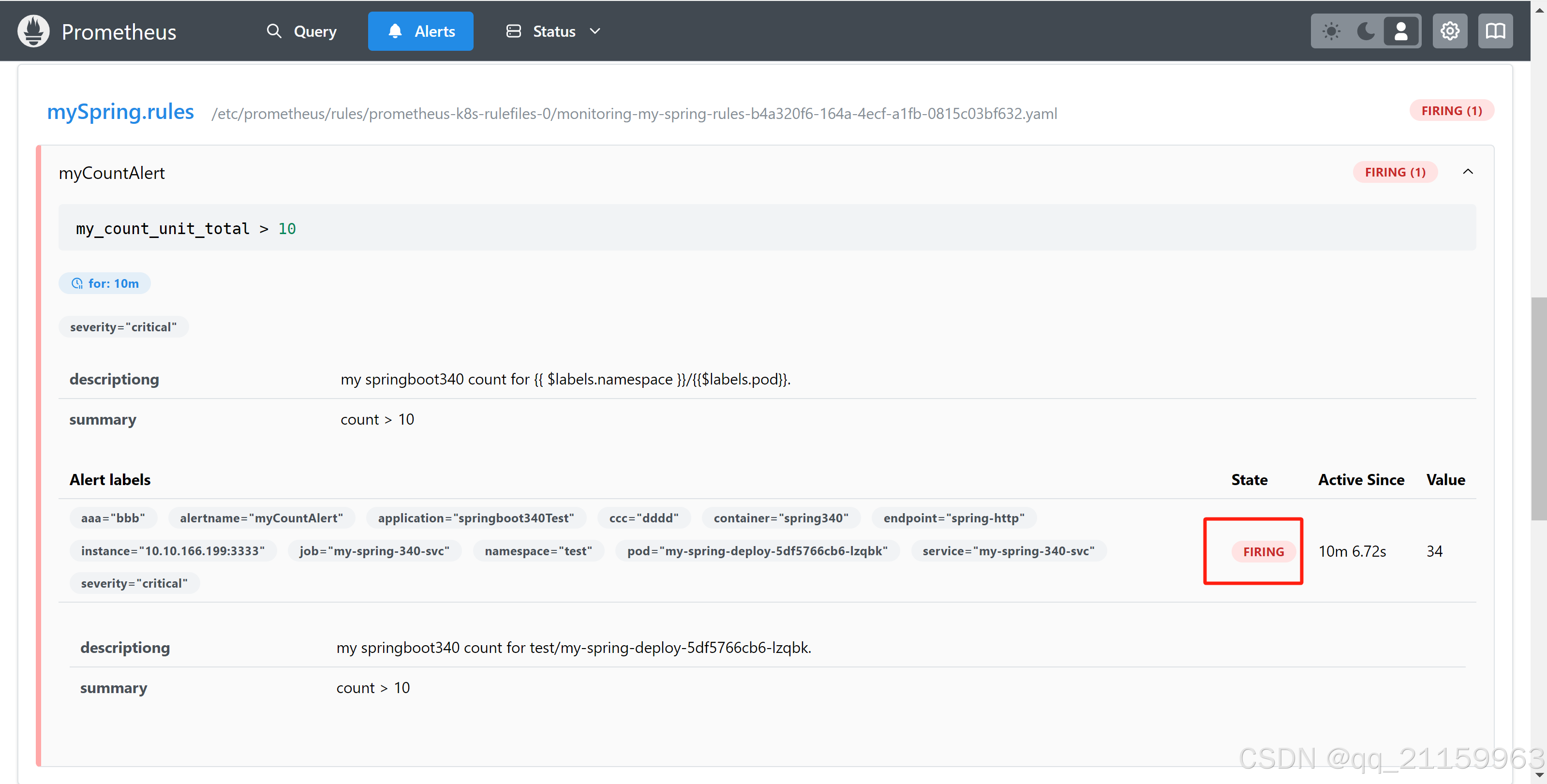
Task: Click the Query search icon
Action: pos(274,31)
